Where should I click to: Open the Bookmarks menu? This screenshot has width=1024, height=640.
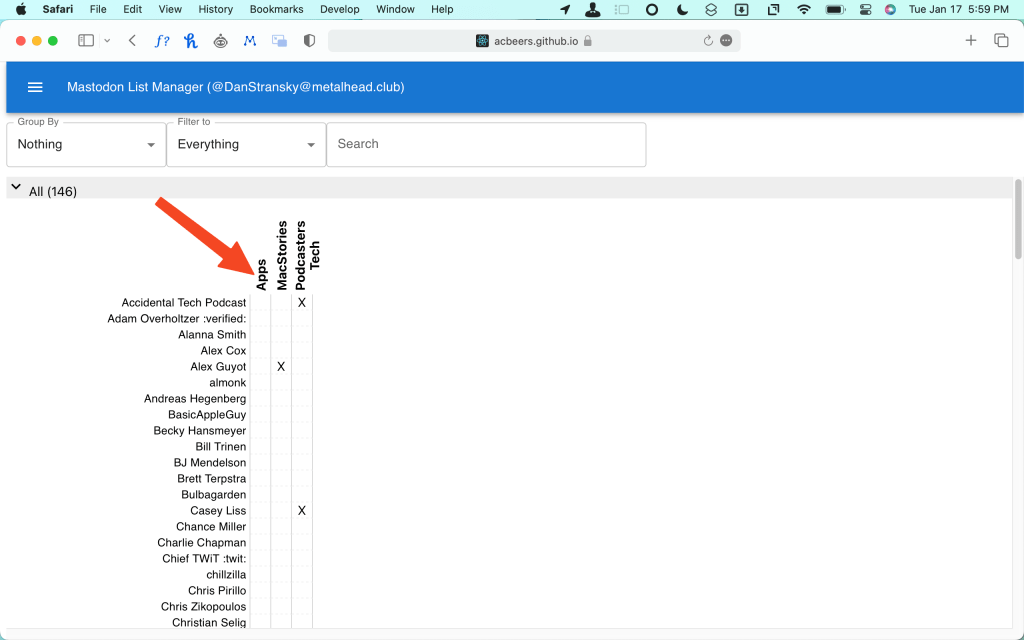(276, 9)
